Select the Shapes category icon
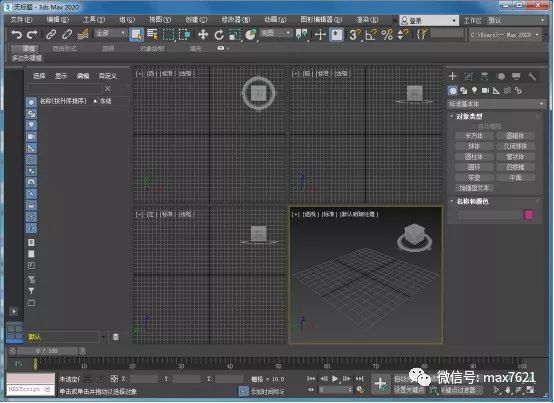 [464, 91]
